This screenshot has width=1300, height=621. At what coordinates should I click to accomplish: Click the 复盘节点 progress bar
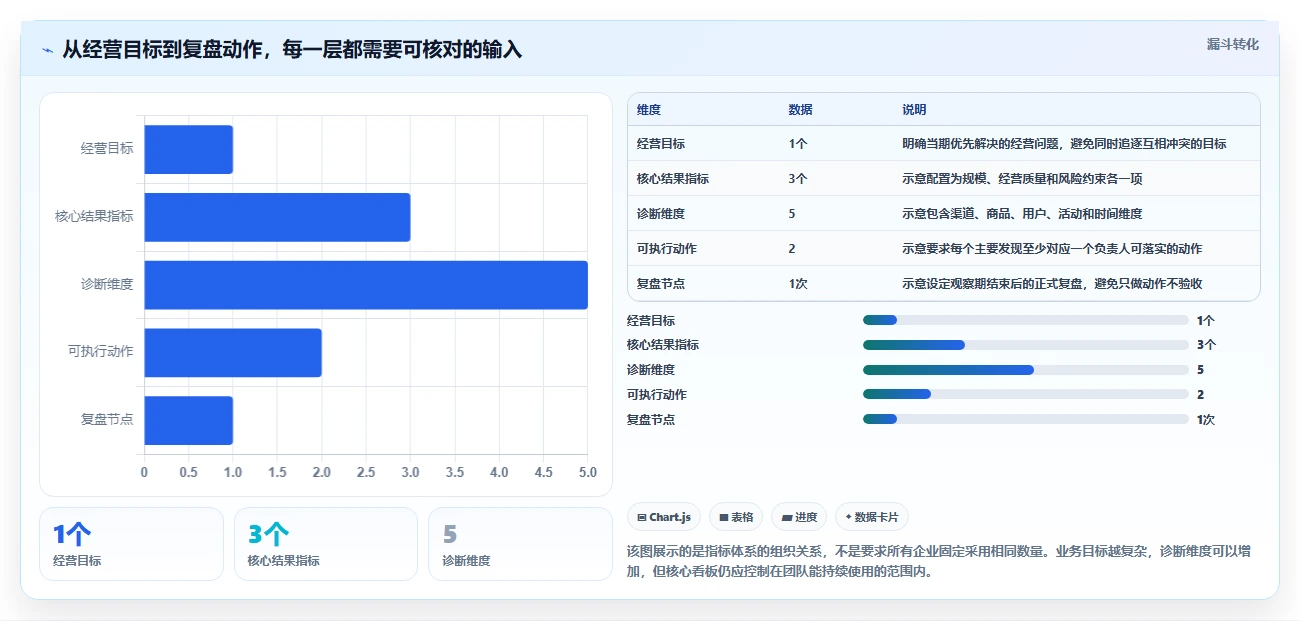[x=1025, y=420]
